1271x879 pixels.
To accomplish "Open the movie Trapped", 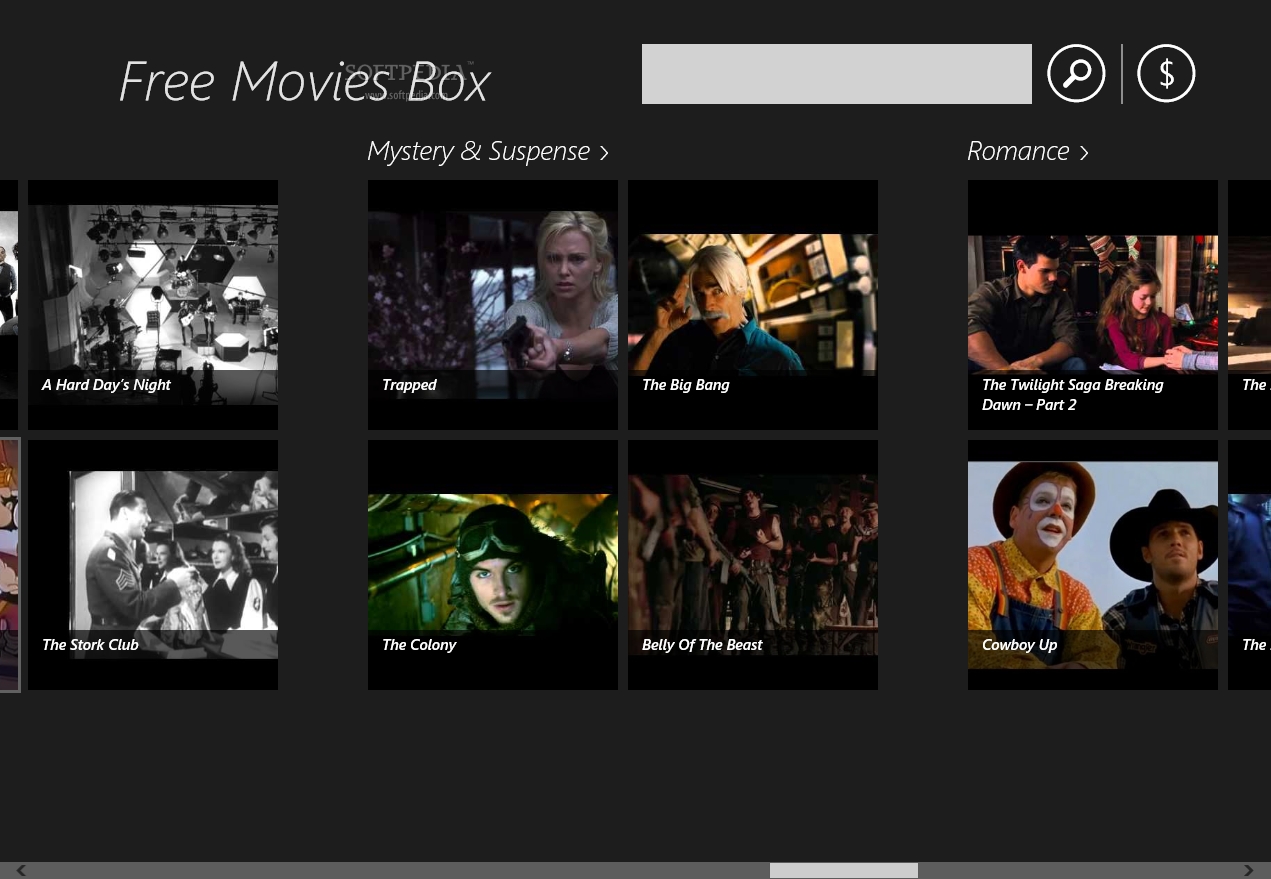I will 492,304.
